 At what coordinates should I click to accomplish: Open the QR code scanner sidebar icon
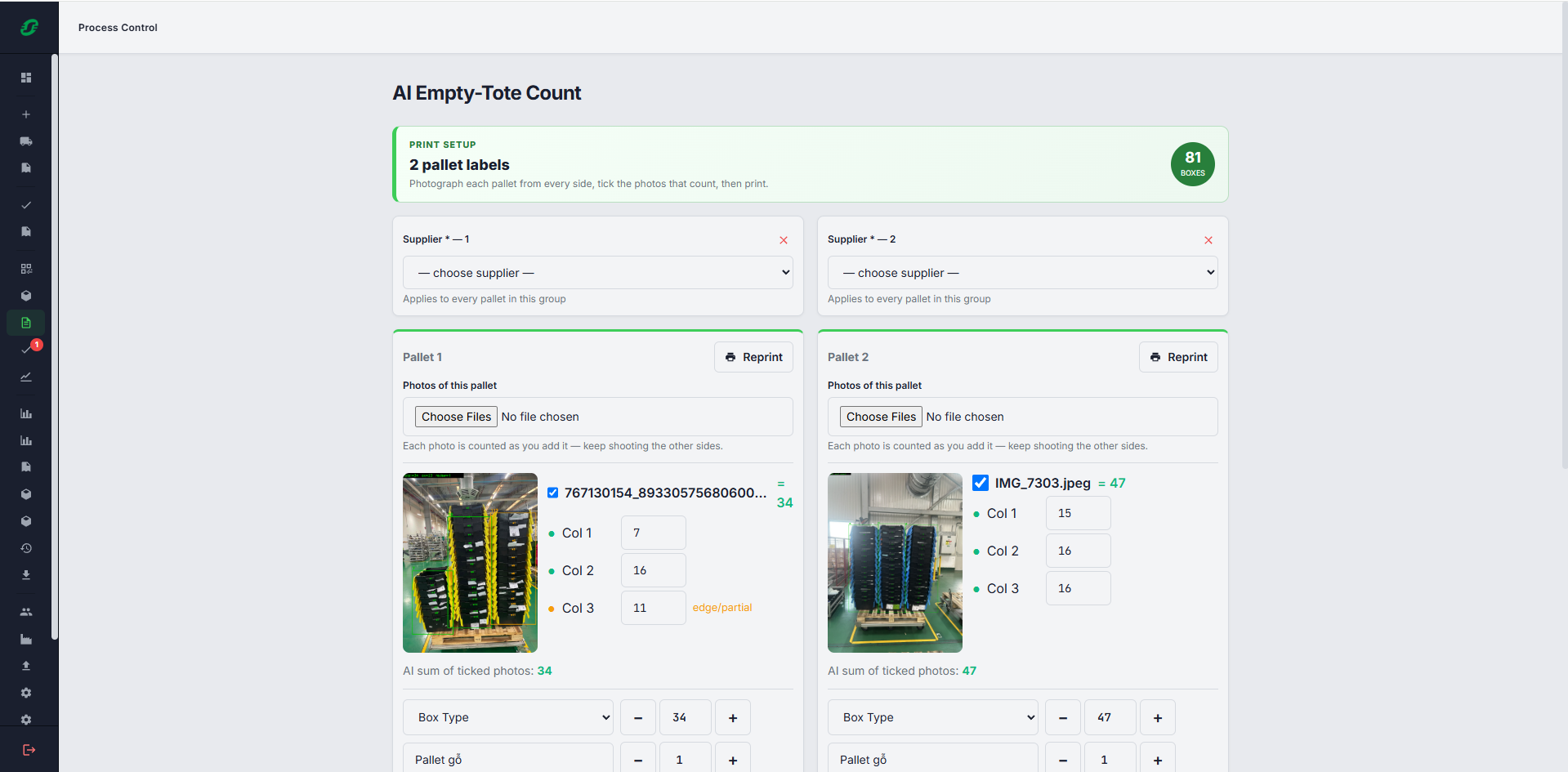coord(26,269)
